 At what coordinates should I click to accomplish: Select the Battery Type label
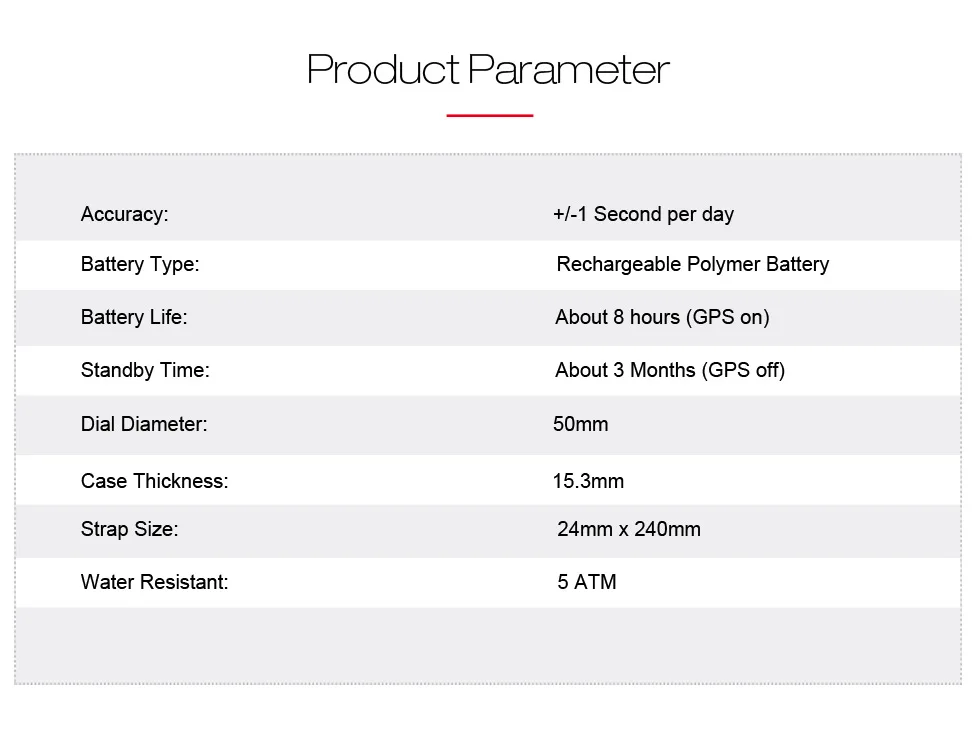[x=140, y=264]
